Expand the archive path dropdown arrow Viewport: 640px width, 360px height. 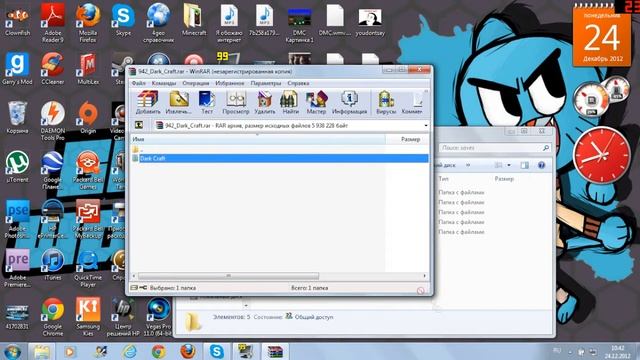pyautogui.click(x=426, y=125)
